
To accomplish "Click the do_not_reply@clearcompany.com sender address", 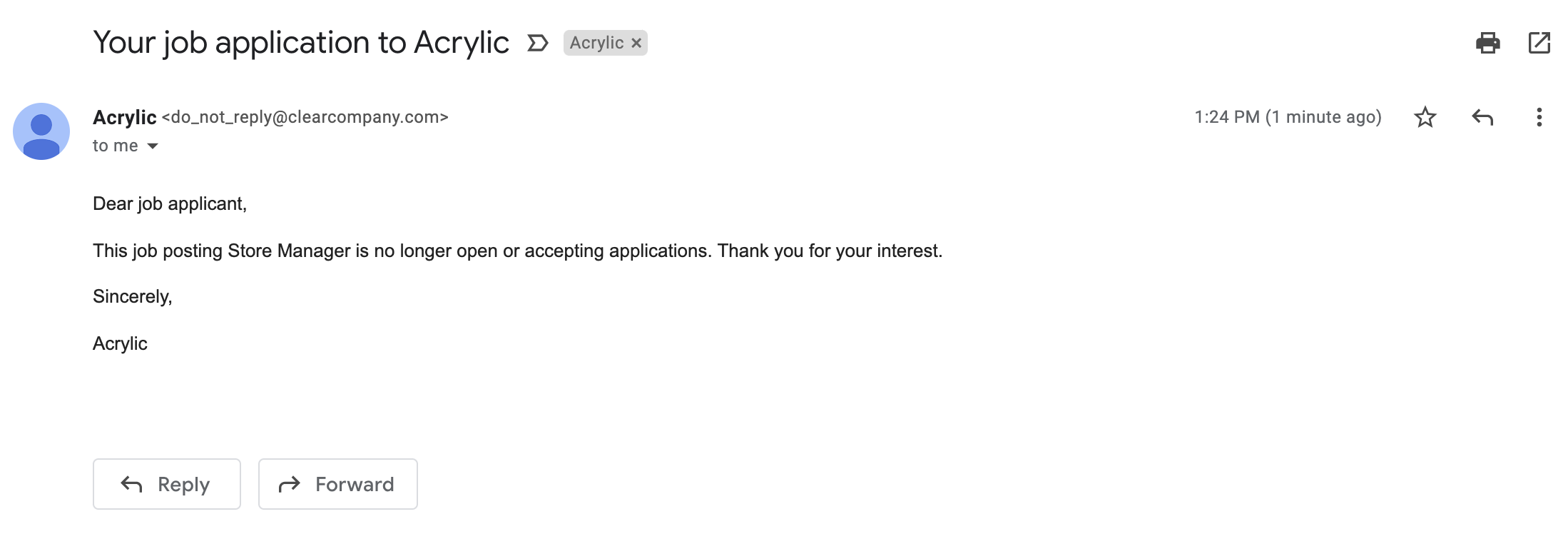I will click(305, 117).
